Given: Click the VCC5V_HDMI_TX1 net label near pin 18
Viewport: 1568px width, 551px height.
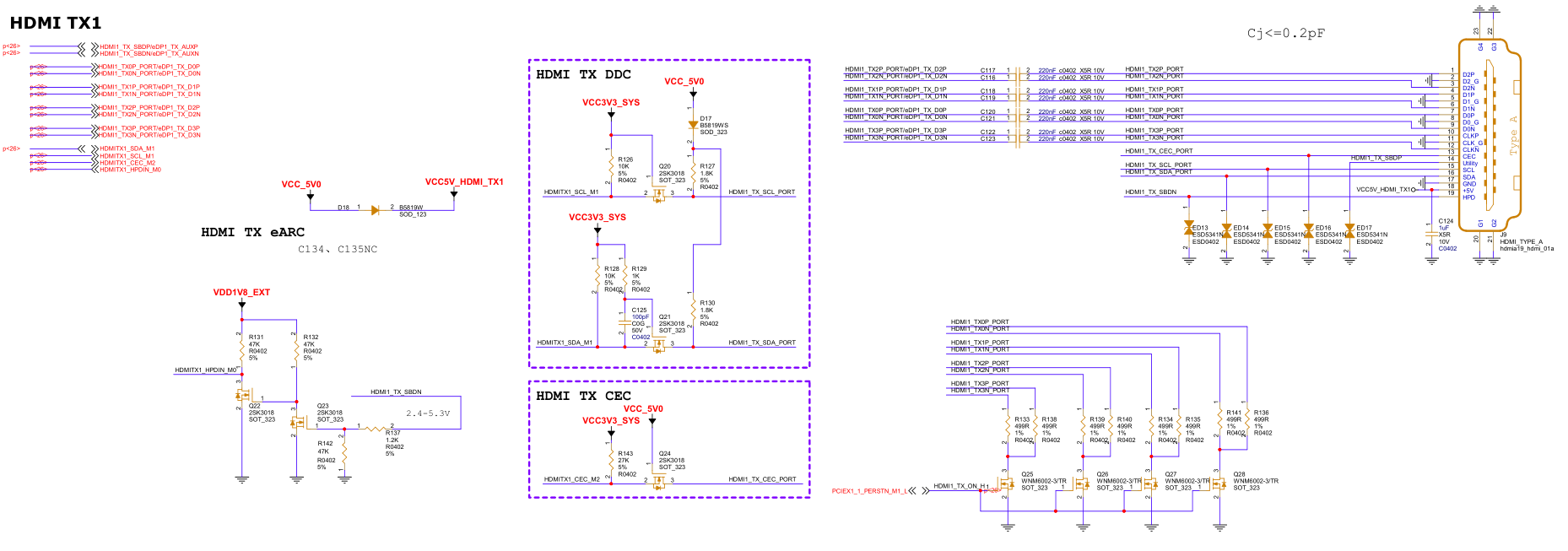Looking at the screenshot, I should [x=1386, y=190].
